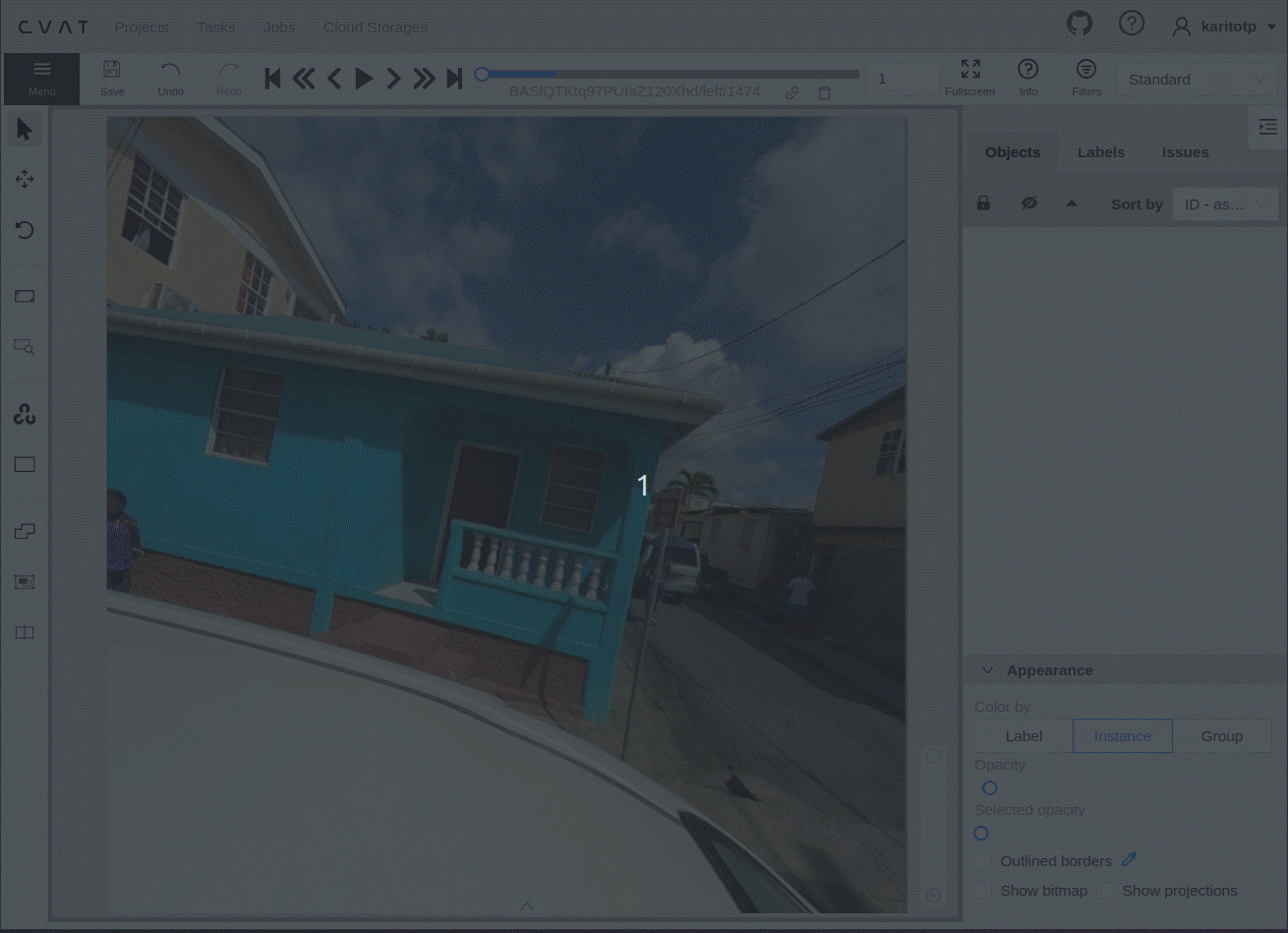Collapse the Appearance section

coord(988,671)
